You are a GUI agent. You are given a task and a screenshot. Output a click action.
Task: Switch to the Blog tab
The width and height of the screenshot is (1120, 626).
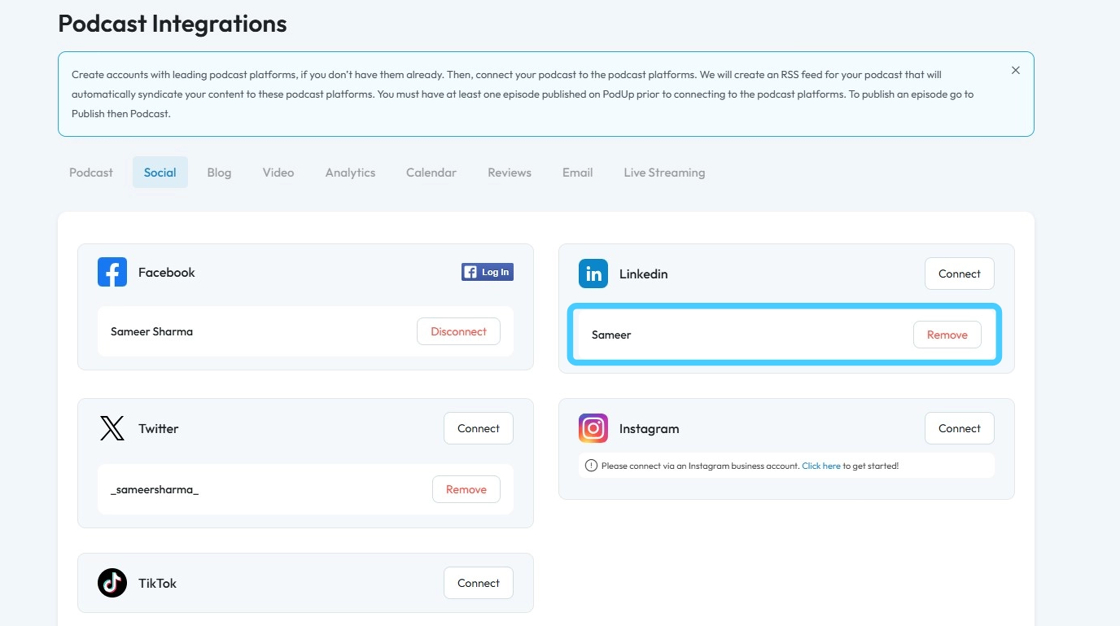coord(219,172)
